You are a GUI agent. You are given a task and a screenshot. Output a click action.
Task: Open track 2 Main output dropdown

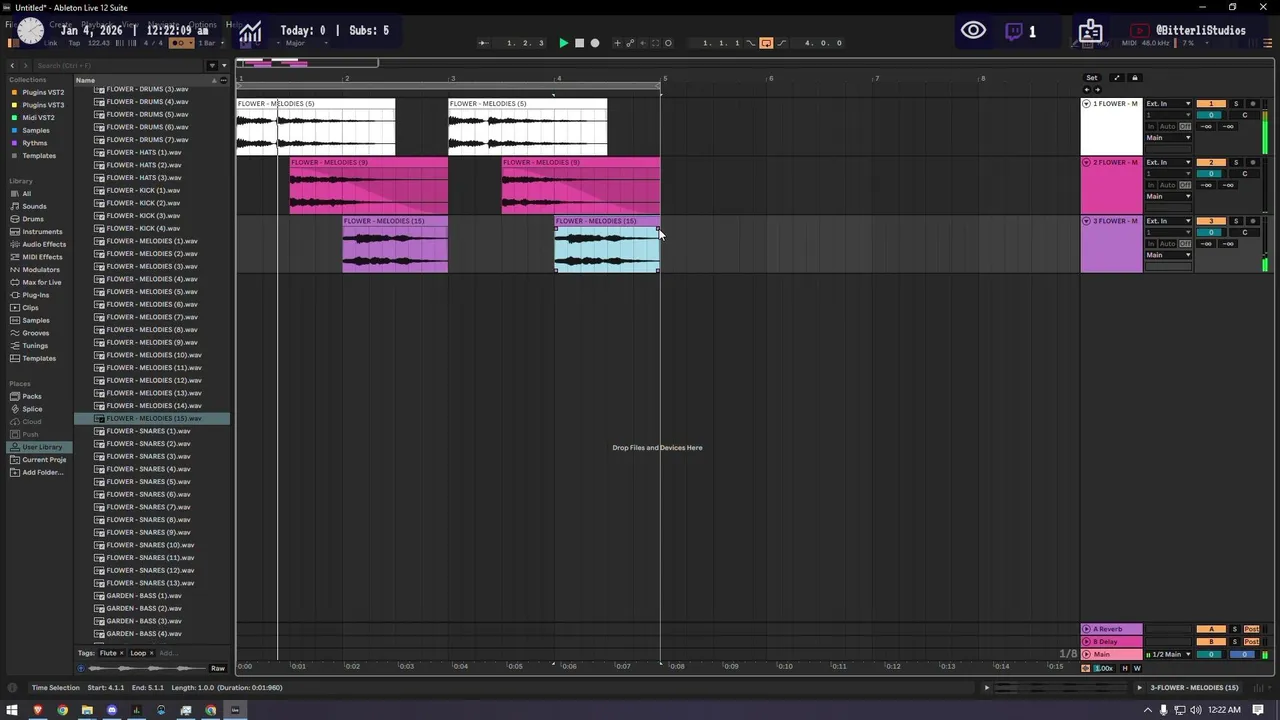pos(1168,196)
